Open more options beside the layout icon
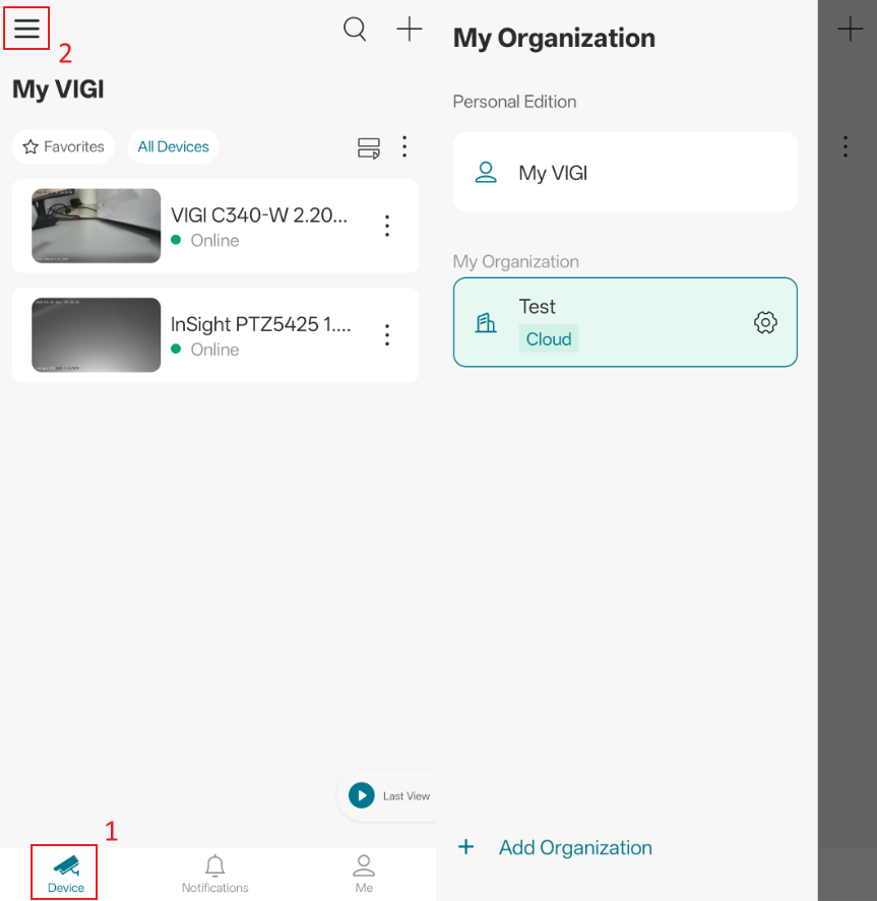Screen dimensions: 877x901 405,147
